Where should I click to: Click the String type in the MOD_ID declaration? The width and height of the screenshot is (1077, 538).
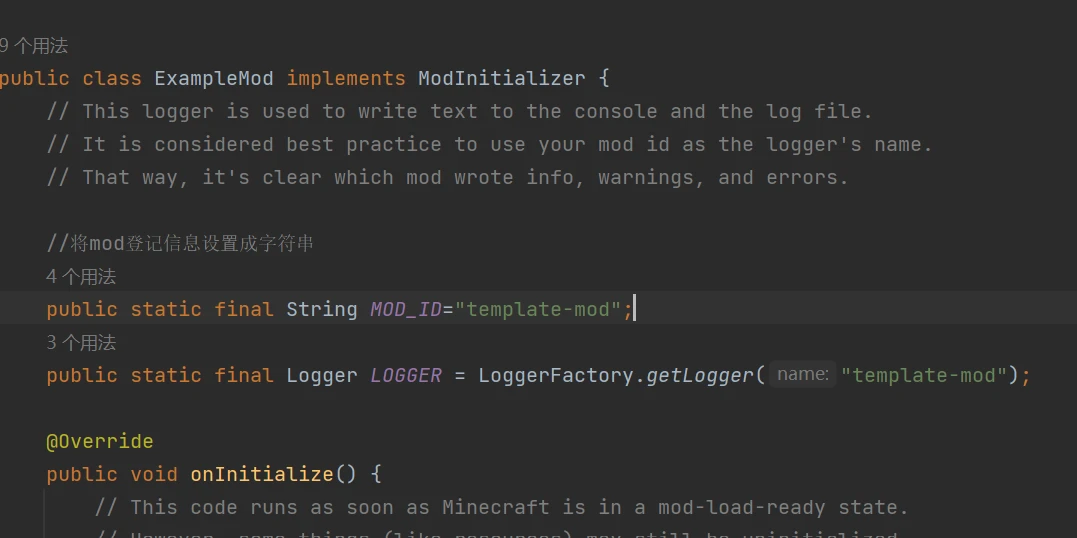(322, 310)
